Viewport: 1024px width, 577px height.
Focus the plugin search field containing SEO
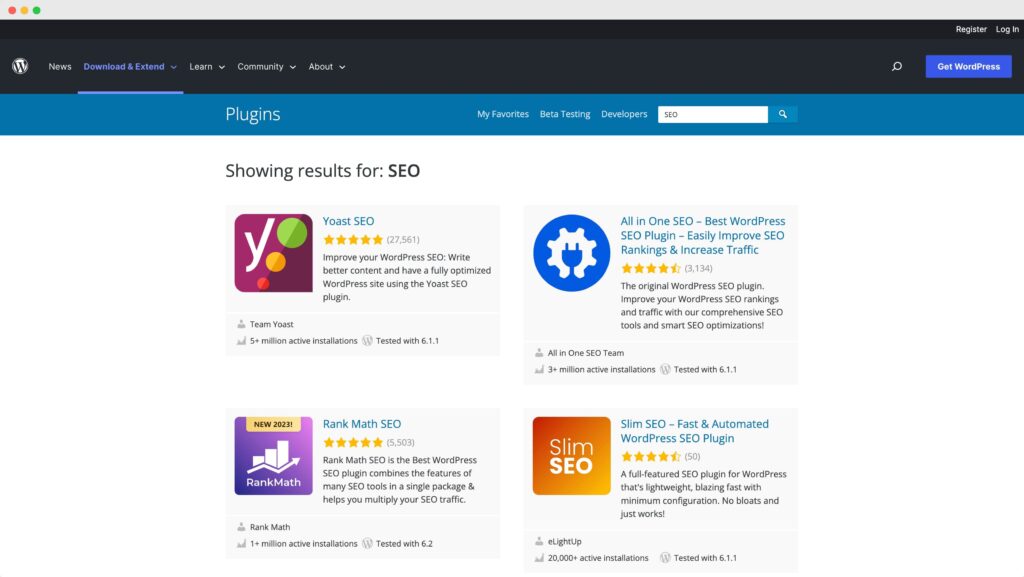(x=712, y=114)
